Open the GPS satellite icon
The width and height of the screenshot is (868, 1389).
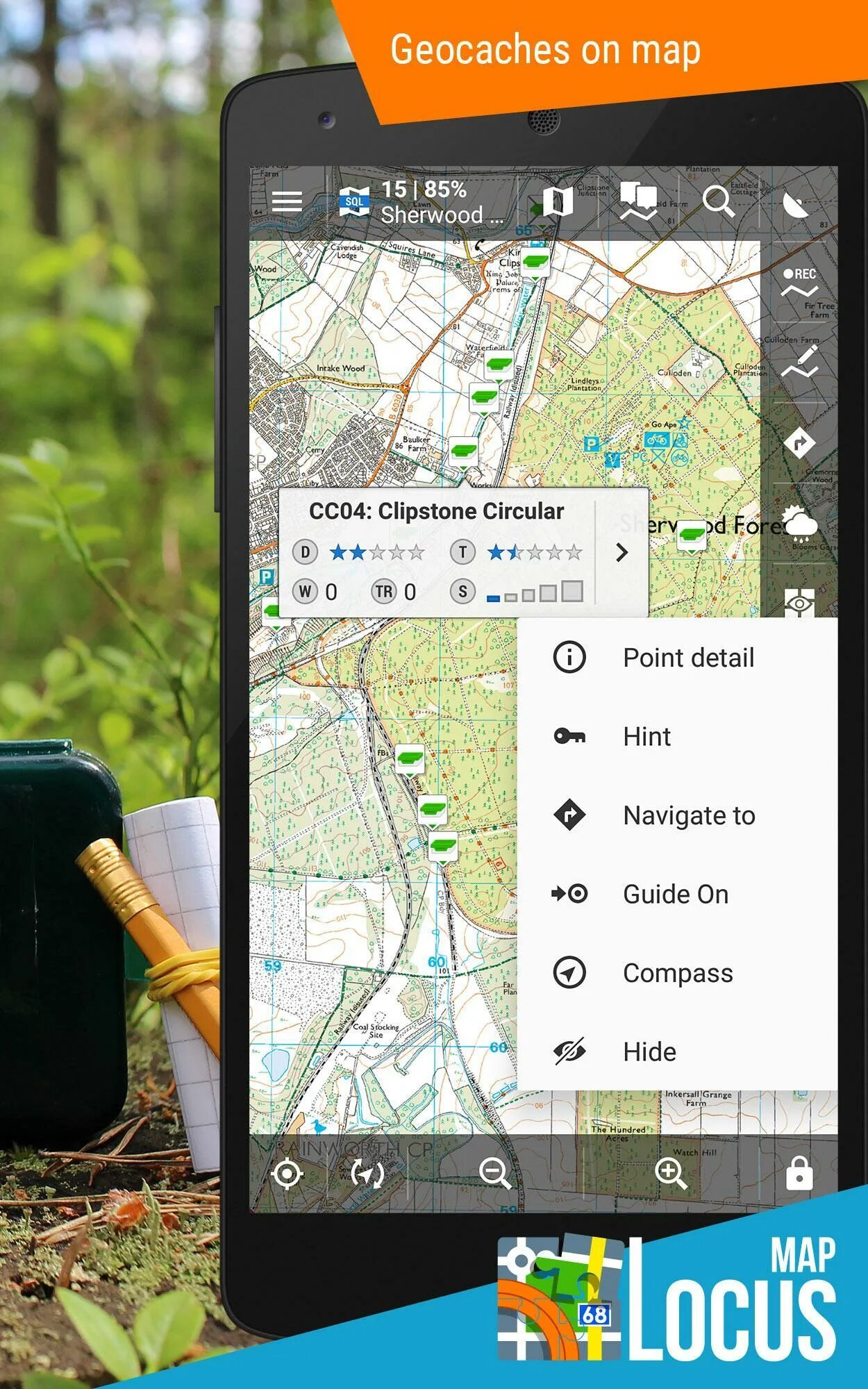point(796,204)
